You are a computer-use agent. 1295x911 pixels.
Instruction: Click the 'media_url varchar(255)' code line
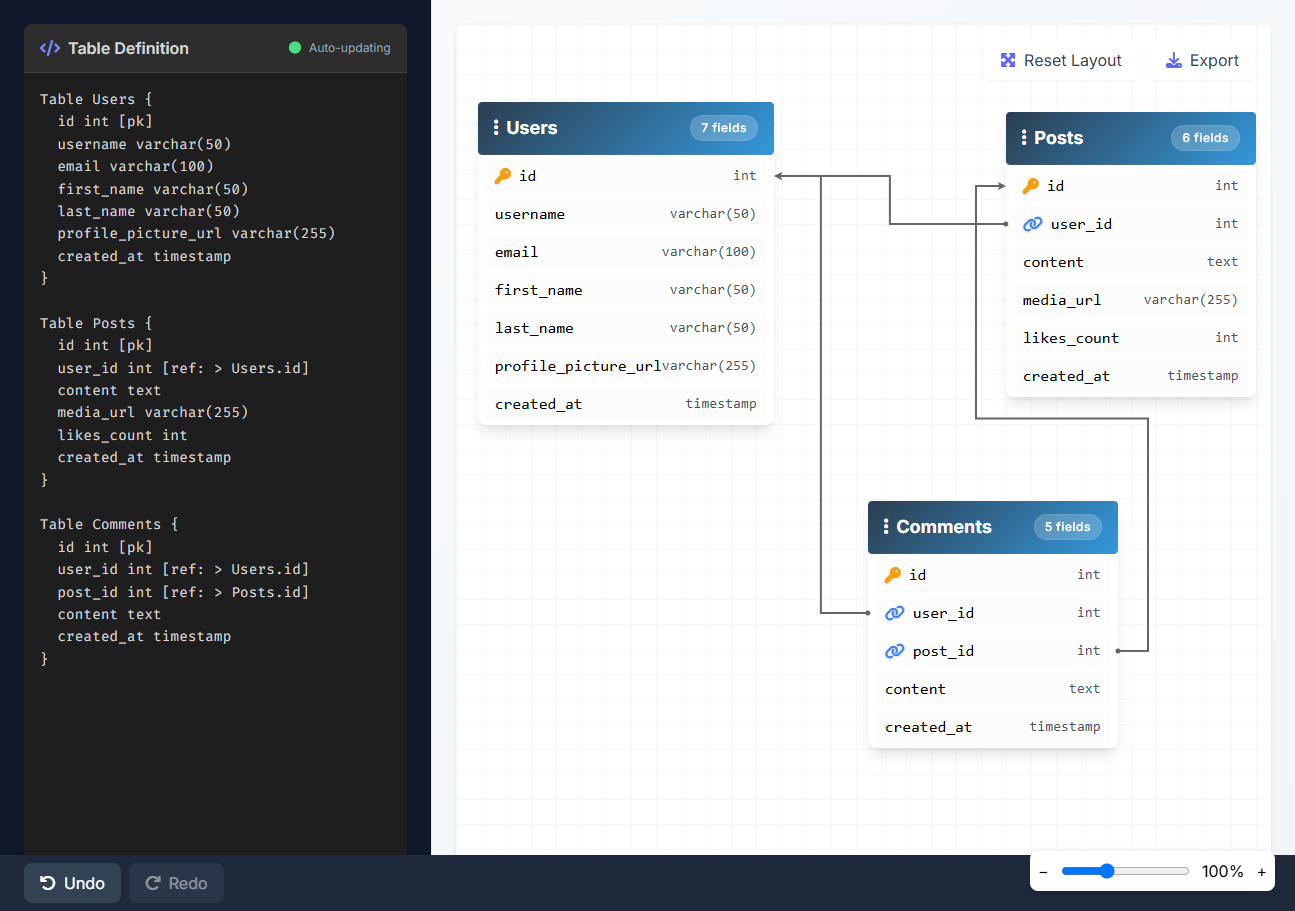coord(153,412)
